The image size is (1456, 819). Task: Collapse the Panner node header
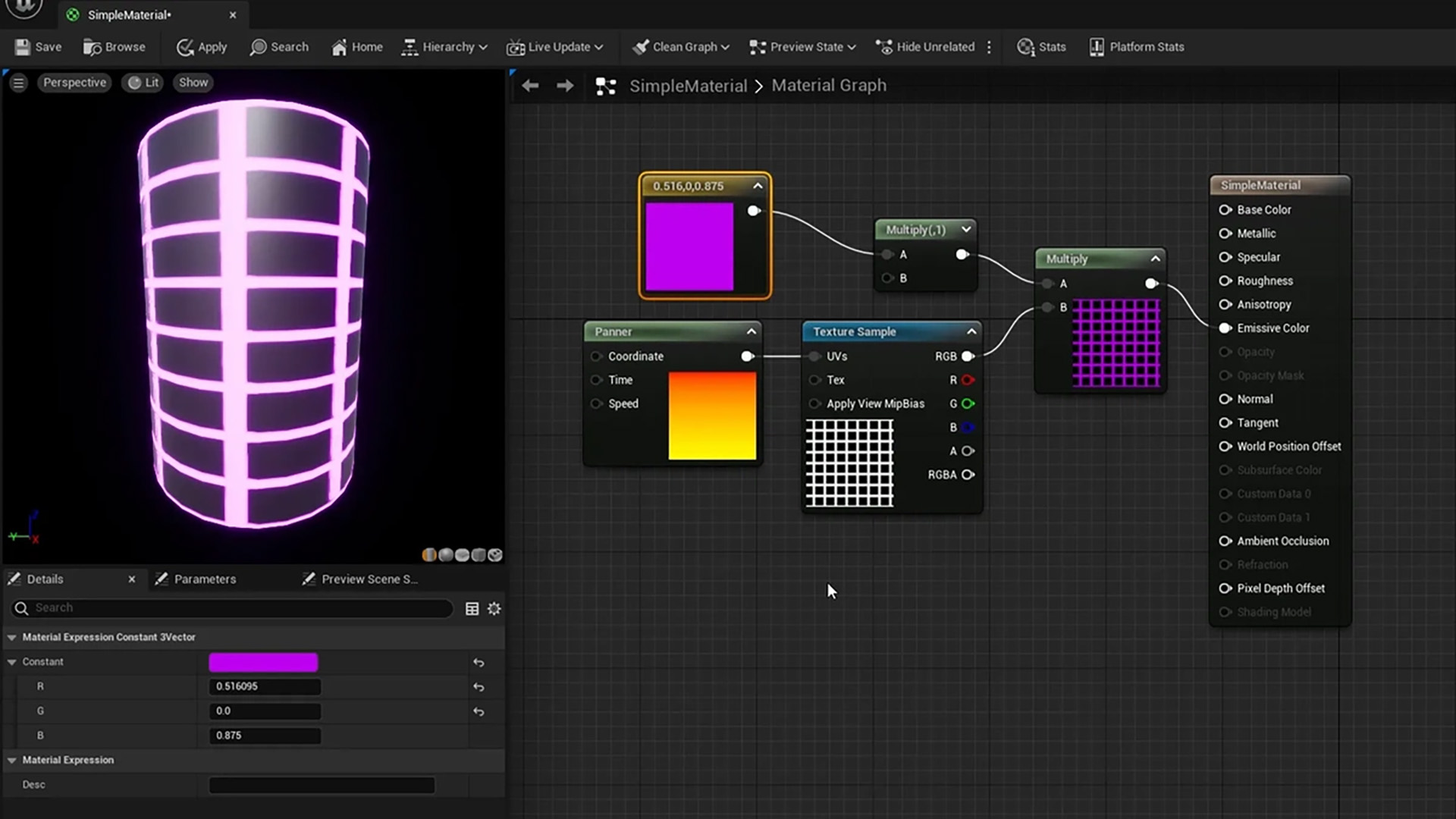tap(751, 331)
